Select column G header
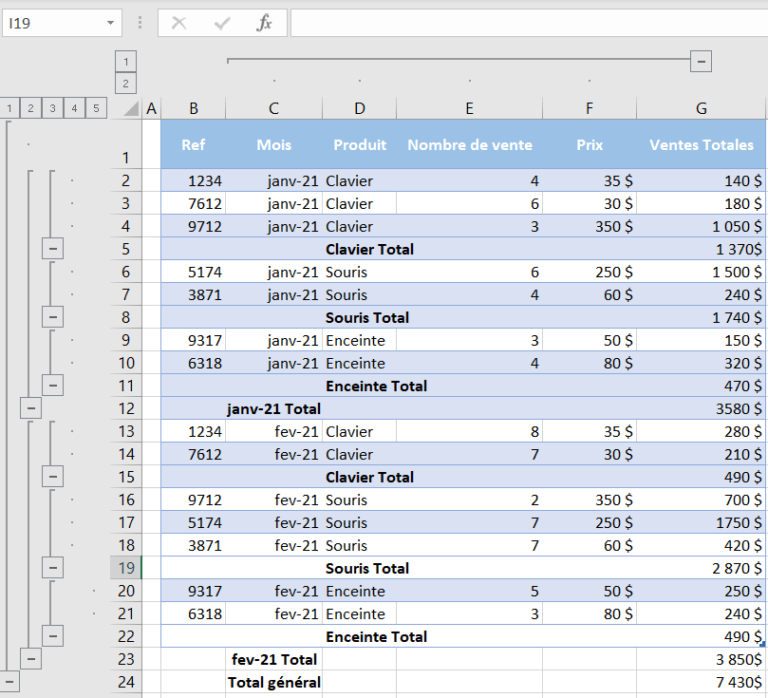The height and width of the screenshot is (698, 768). pos(701,108)
